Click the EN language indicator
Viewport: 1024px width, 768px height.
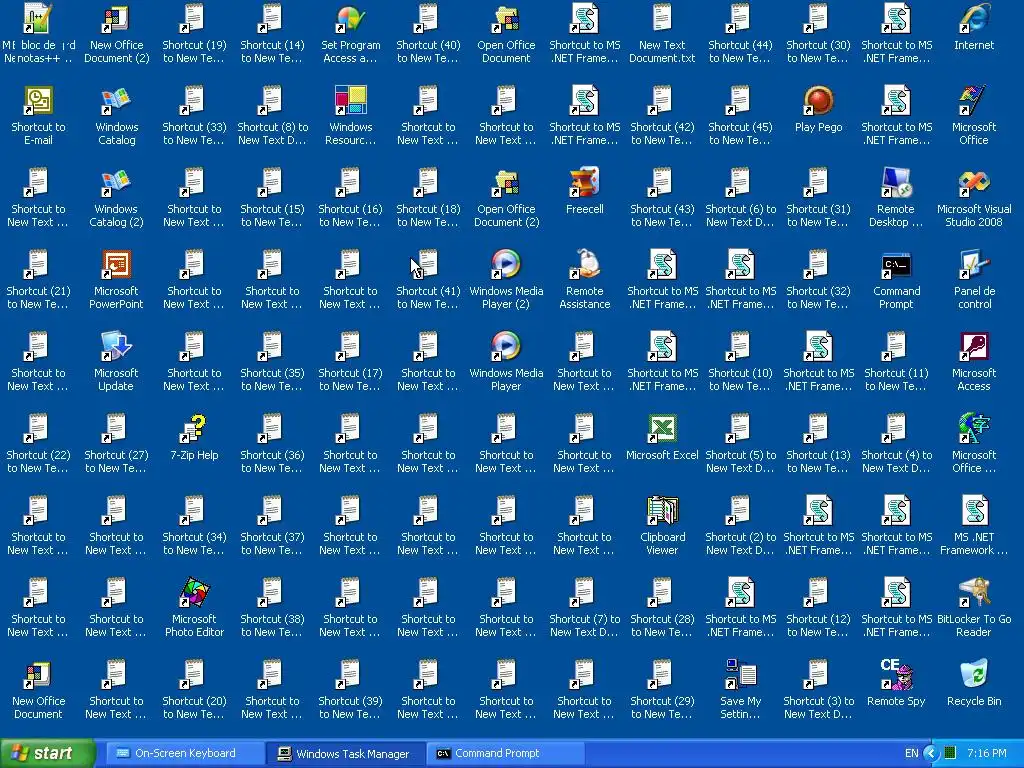click(x=912, y=753)
